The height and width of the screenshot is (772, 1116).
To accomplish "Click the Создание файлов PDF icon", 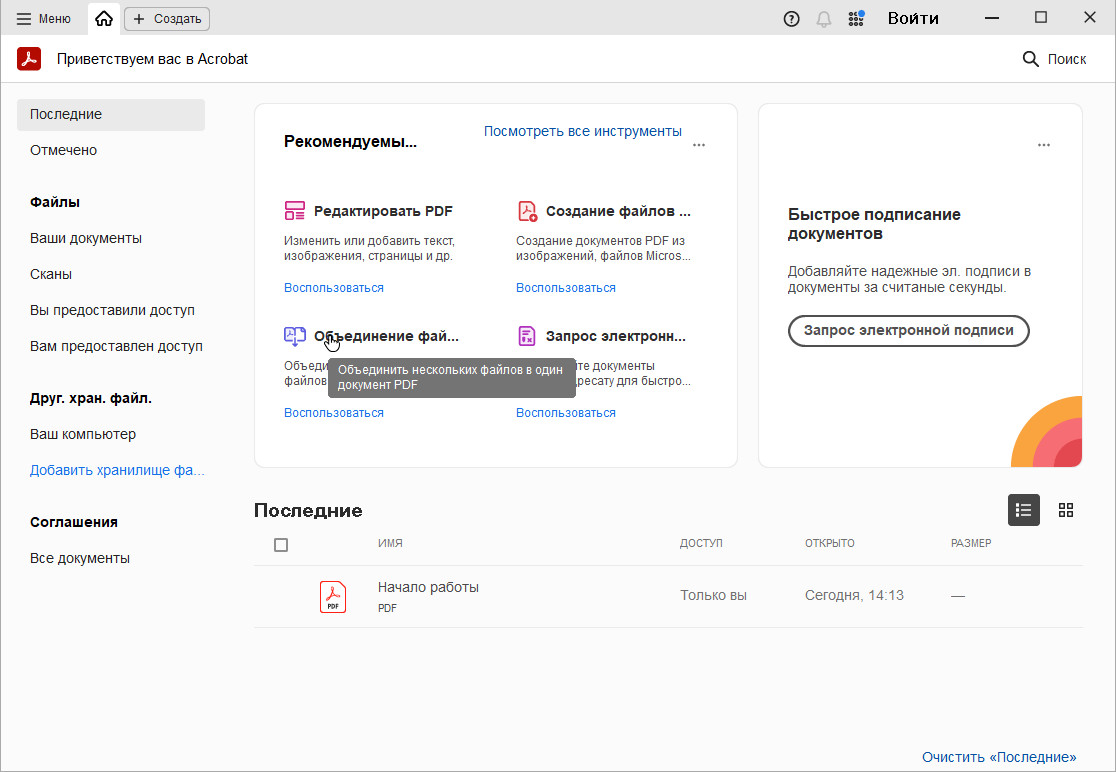I will point(527,211).
